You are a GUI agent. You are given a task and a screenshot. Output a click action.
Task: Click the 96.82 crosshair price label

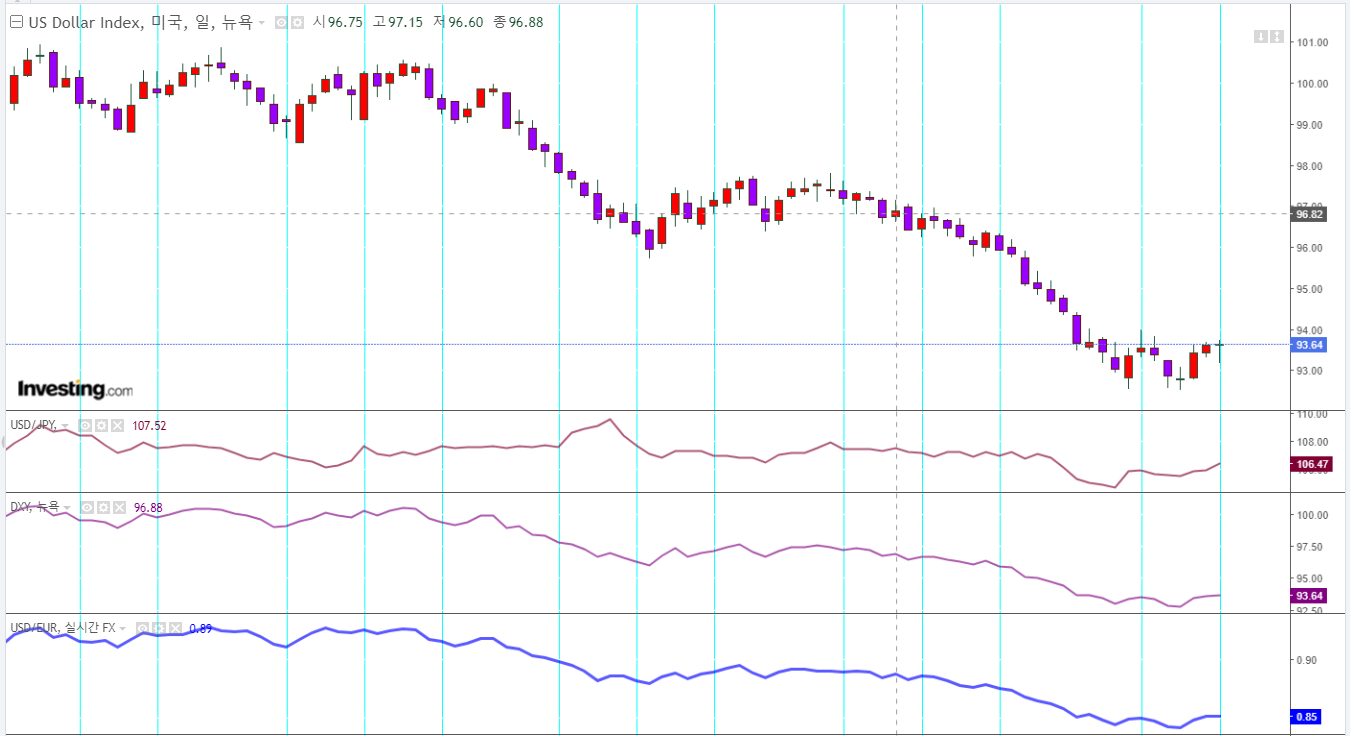pyautogui.click(x=1310, y=213)
